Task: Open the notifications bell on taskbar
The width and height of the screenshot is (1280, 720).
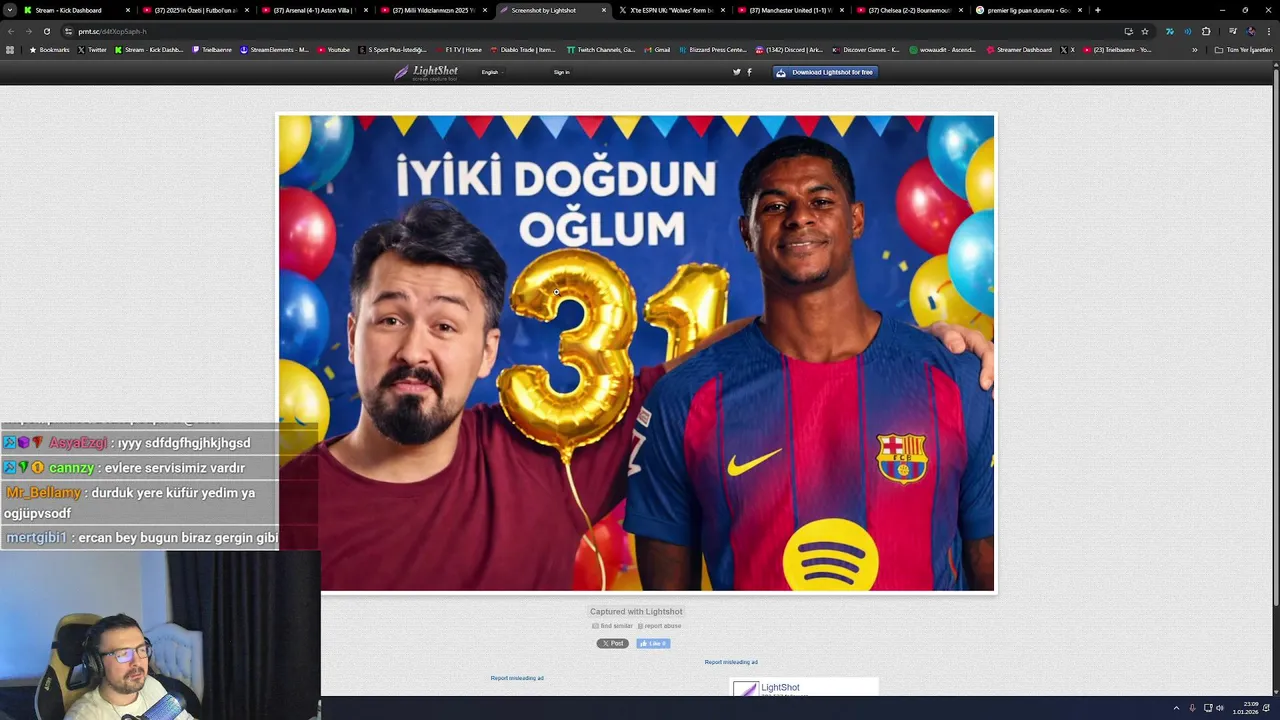Action: (x=1267, y=708)
